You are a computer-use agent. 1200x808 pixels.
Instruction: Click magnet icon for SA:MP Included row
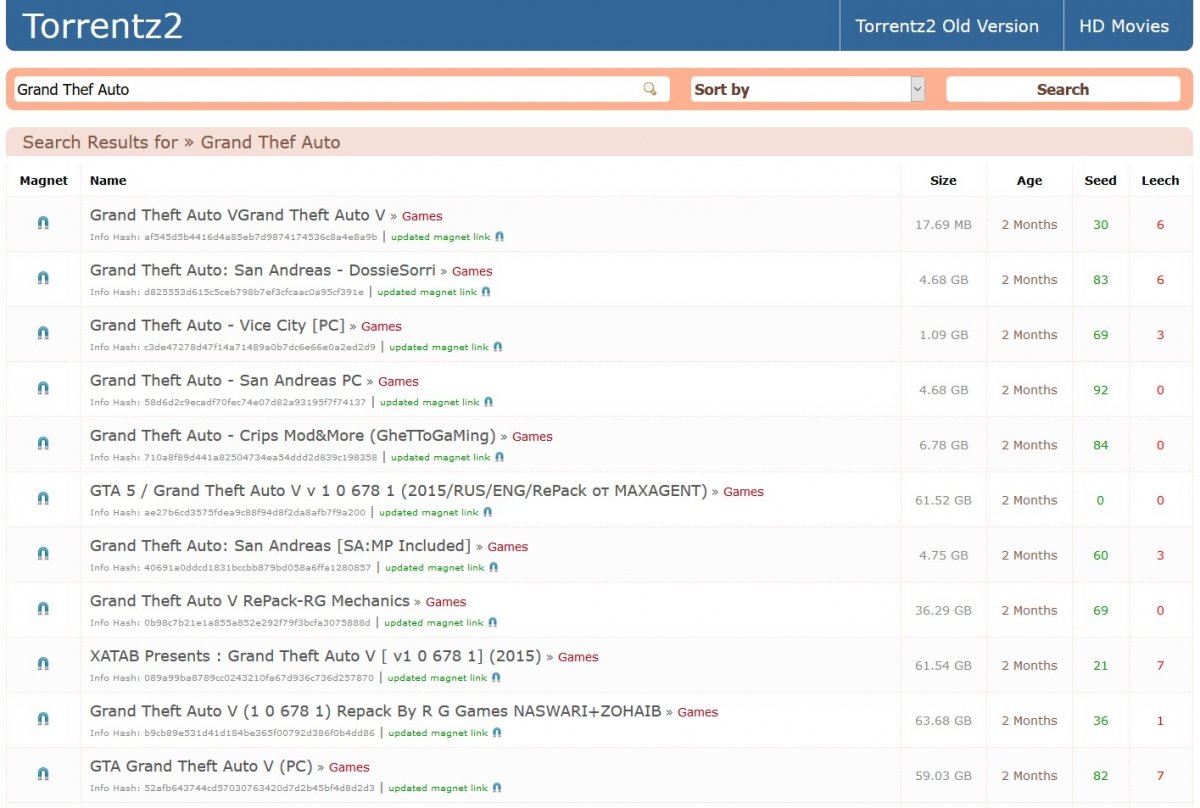pyautogui.click(x=43, y=554)
